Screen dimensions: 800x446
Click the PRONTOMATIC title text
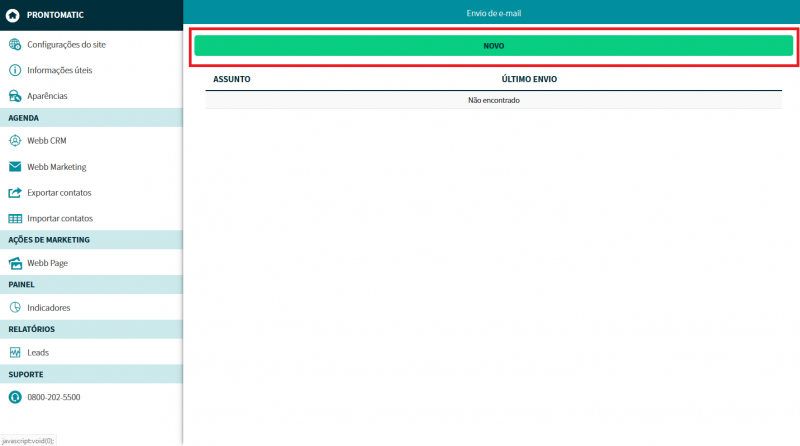coord(55,15)
